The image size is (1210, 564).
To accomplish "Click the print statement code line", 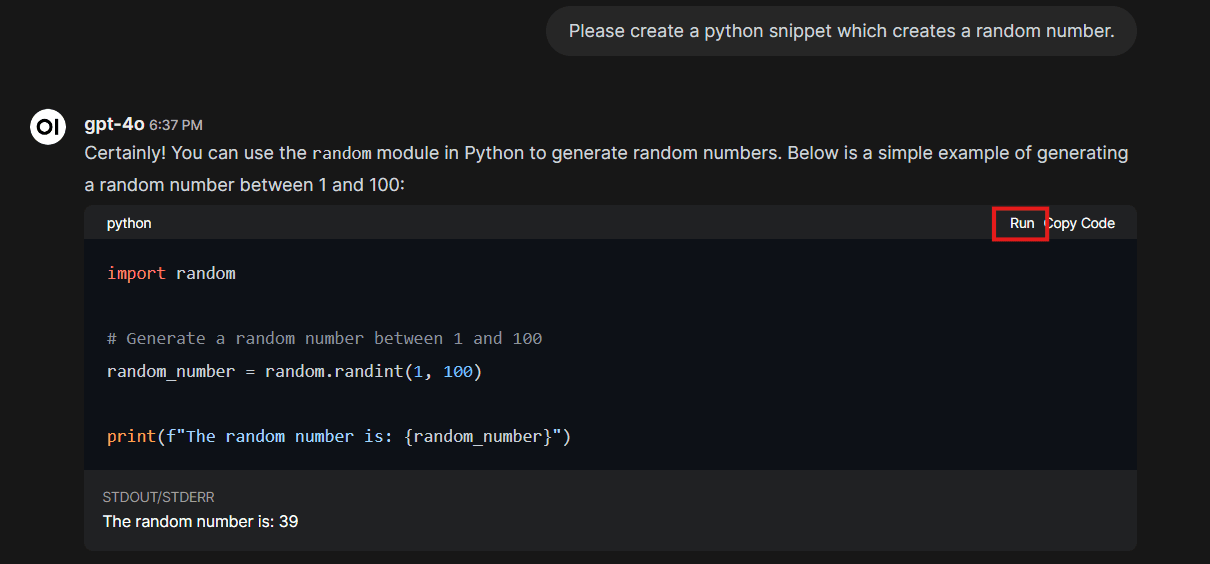I will pos(338,436).
